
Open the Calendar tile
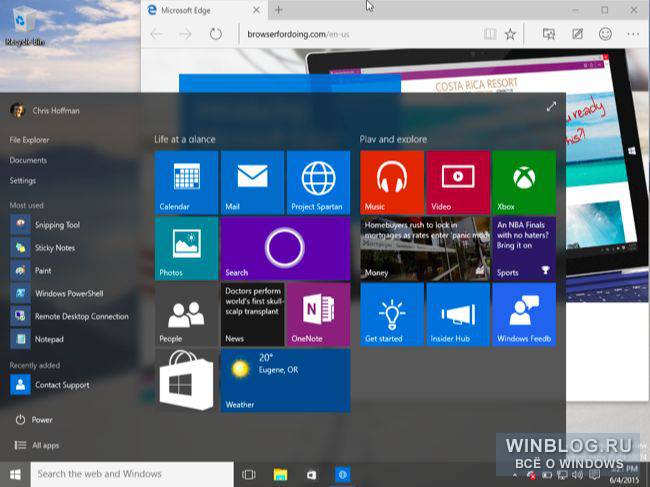[x=186, y=182]
